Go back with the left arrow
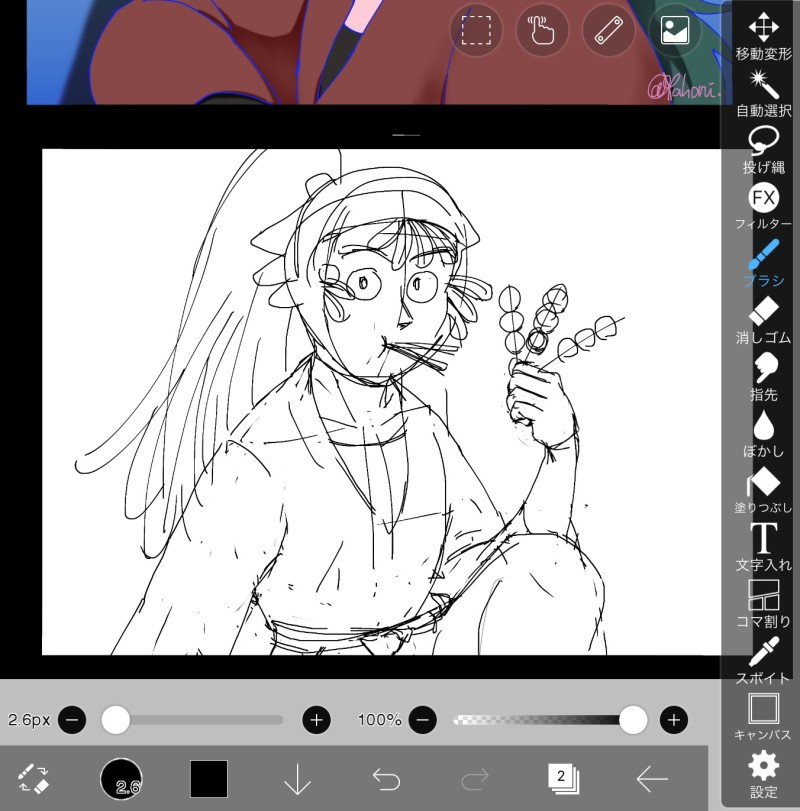 (652, 778)
